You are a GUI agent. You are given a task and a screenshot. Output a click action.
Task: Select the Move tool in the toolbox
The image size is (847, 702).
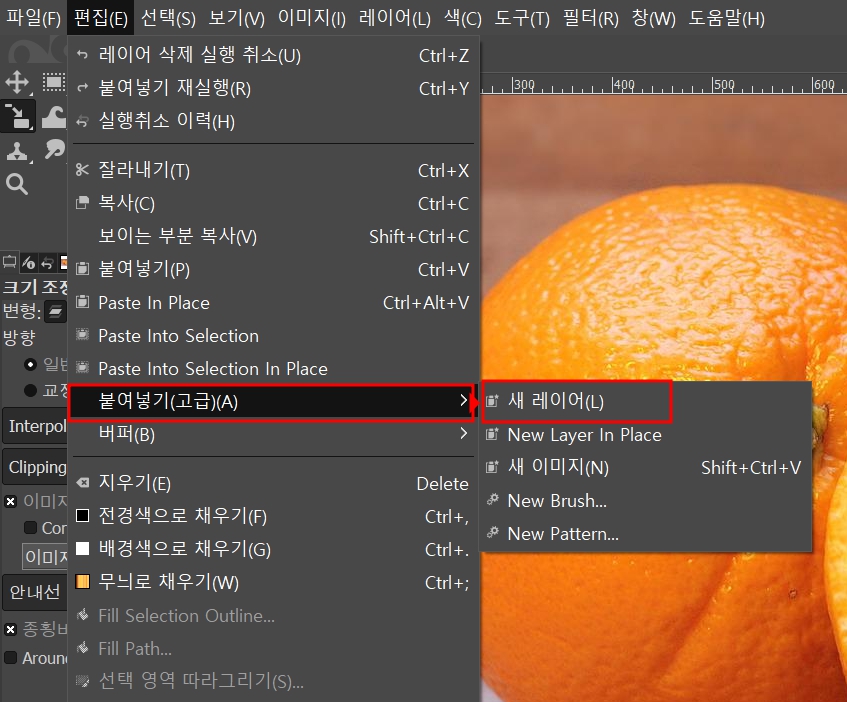point(17,83)
